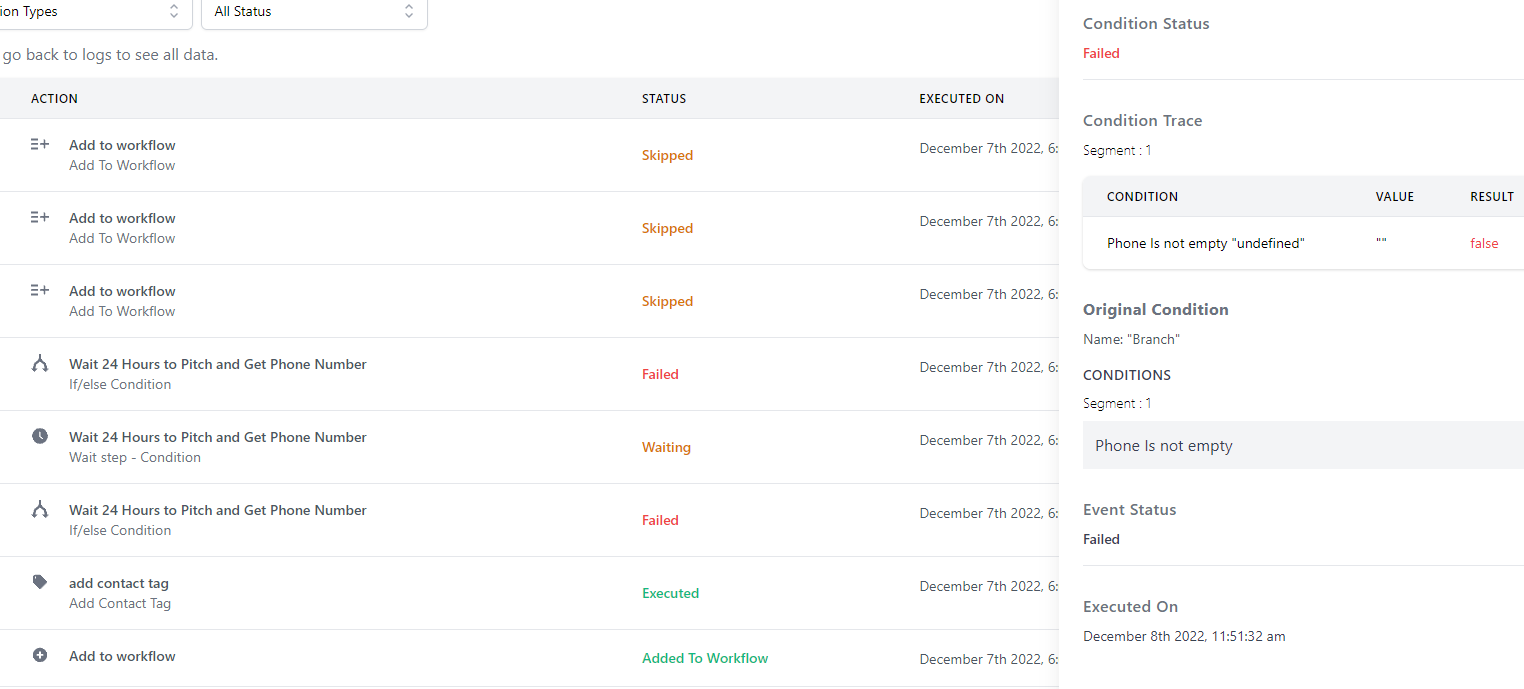Click the list-plus icon on the topmost Skipped row
The image size is (1524, 689).
[40, 145]
